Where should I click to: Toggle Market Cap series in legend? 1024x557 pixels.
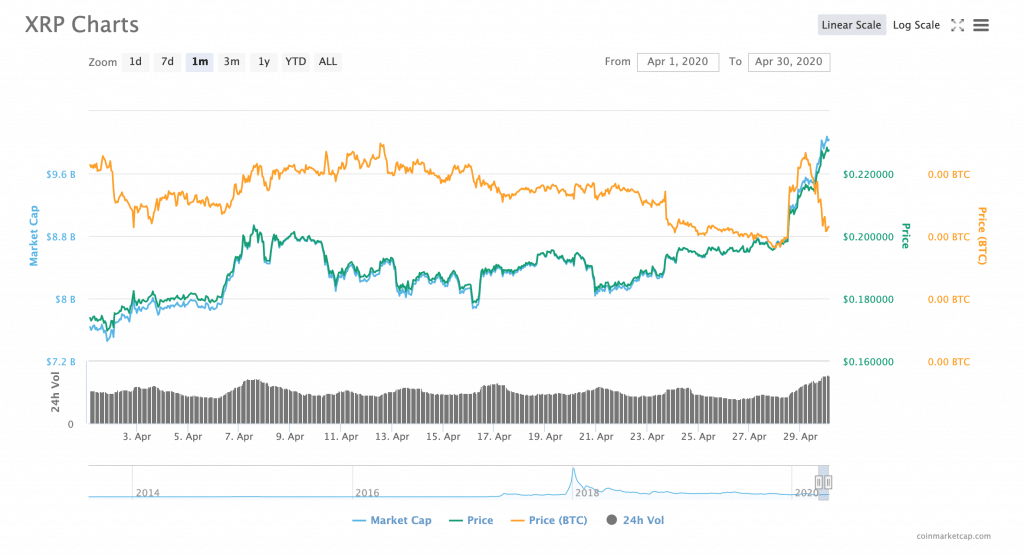(x=394, y=520)
